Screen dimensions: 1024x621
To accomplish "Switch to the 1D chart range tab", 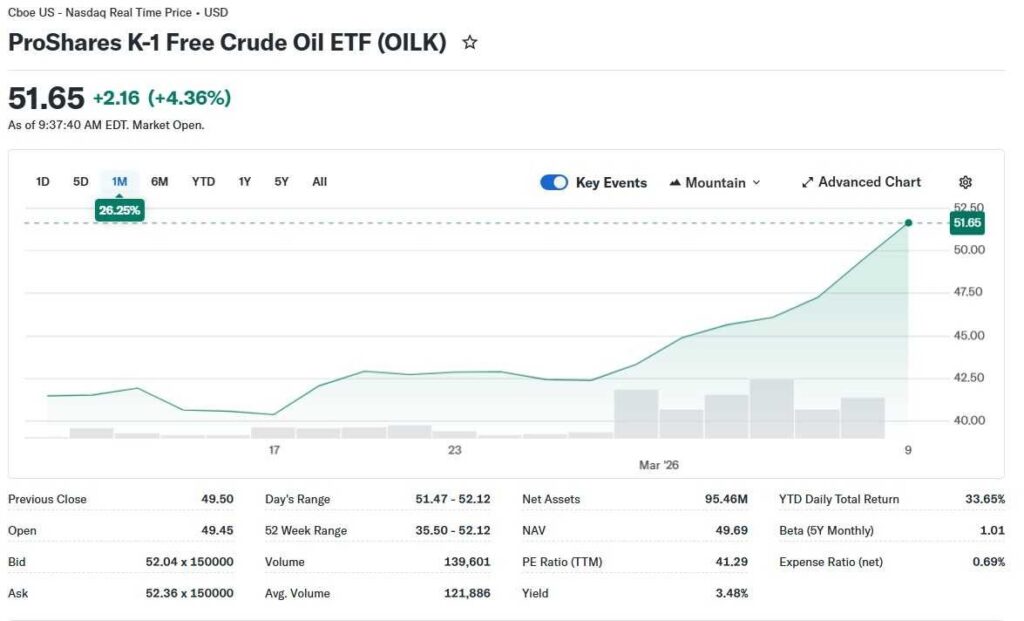I will pyautogui.click(x=42, y=181).
